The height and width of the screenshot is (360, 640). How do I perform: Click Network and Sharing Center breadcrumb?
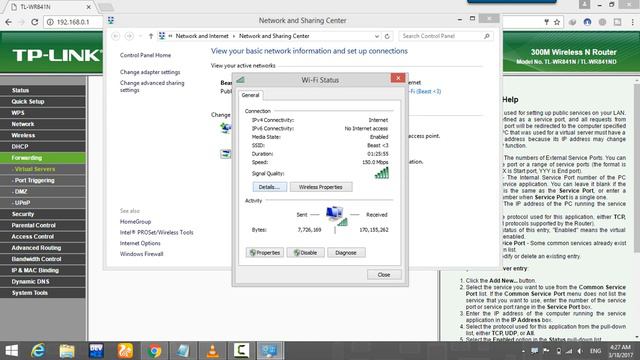pos(274,36)
